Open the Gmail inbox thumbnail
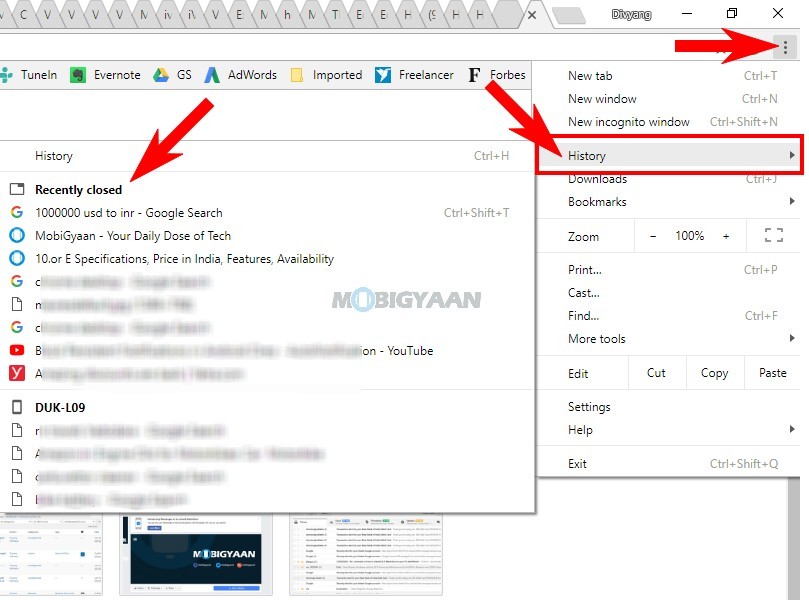 pos(366,555)
